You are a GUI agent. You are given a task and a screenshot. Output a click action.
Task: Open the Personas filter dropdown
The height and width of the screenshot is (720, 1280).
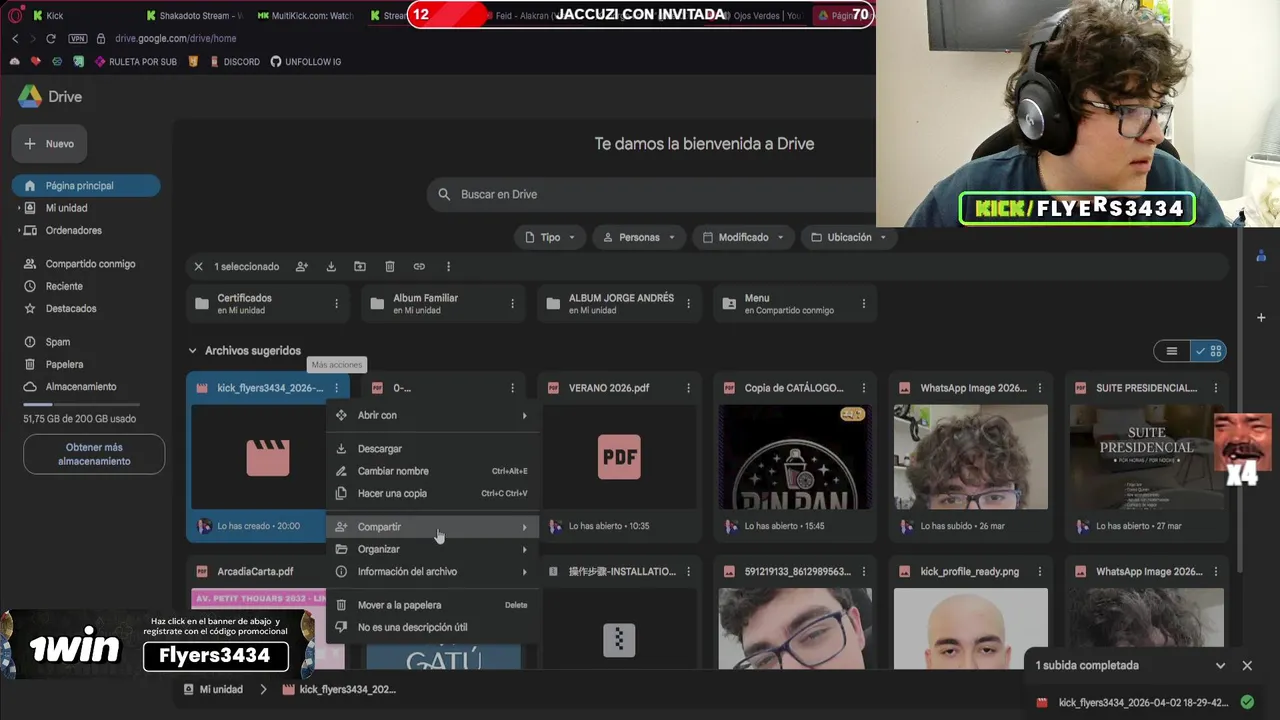[x=639, y=237]
